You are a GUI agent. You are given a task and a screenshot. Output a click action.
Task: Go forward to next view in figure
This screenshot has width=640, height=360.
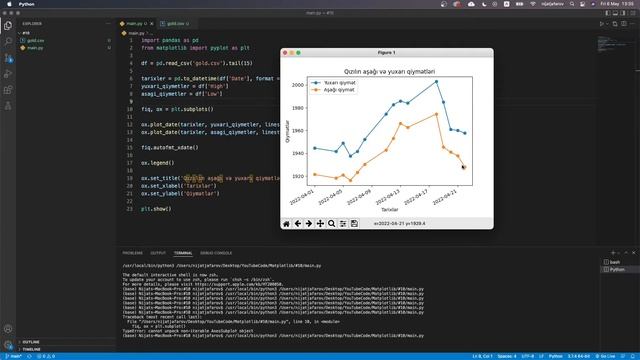[309, 224]
